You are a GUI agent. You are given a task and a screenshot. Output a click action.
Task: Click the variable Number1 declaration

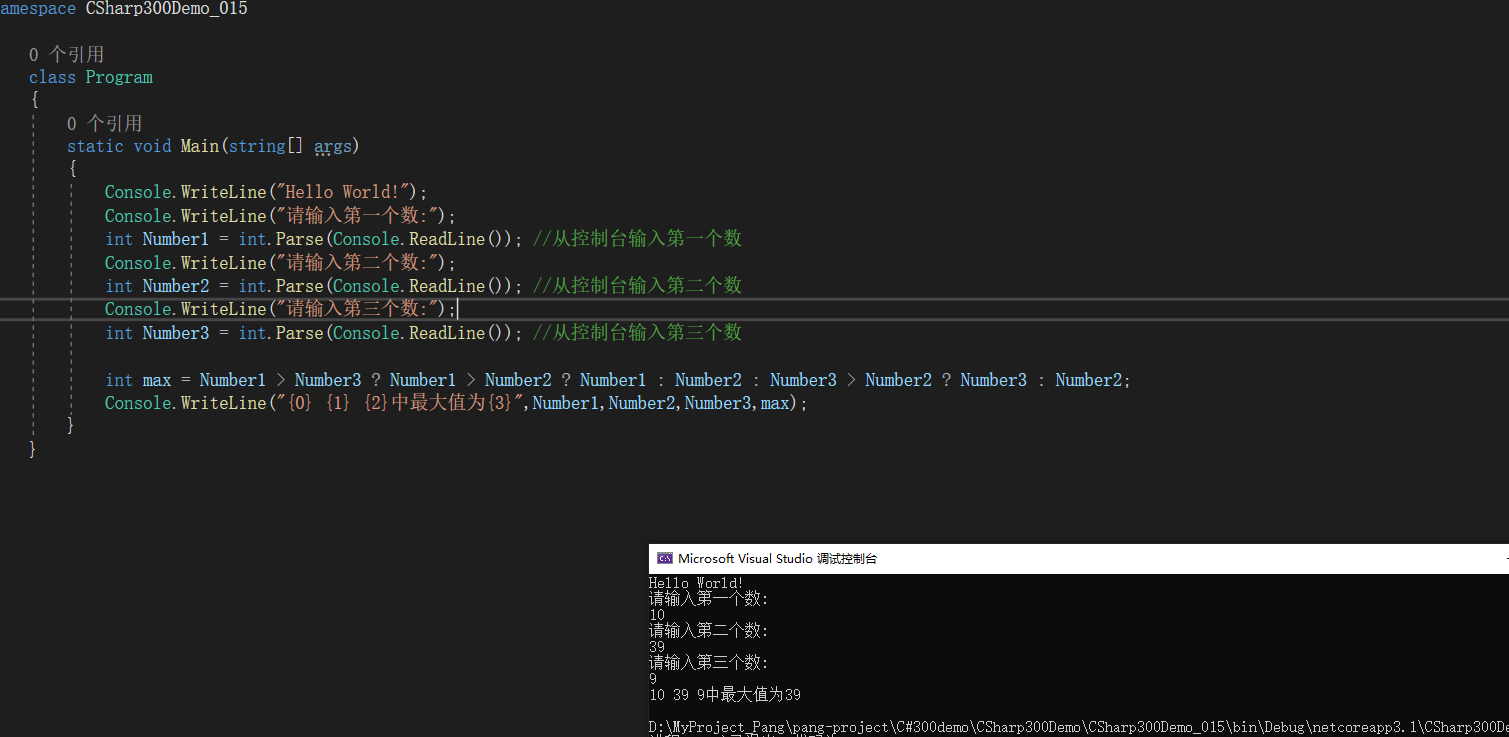coord(175,238)
